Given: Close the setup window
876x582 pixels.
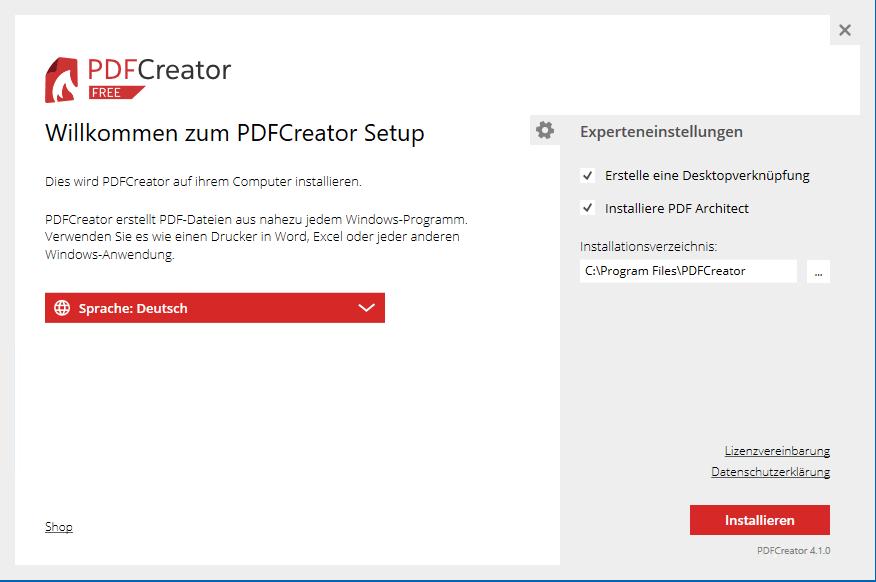Looking at the screenshot, I should (x=845, y=30).
